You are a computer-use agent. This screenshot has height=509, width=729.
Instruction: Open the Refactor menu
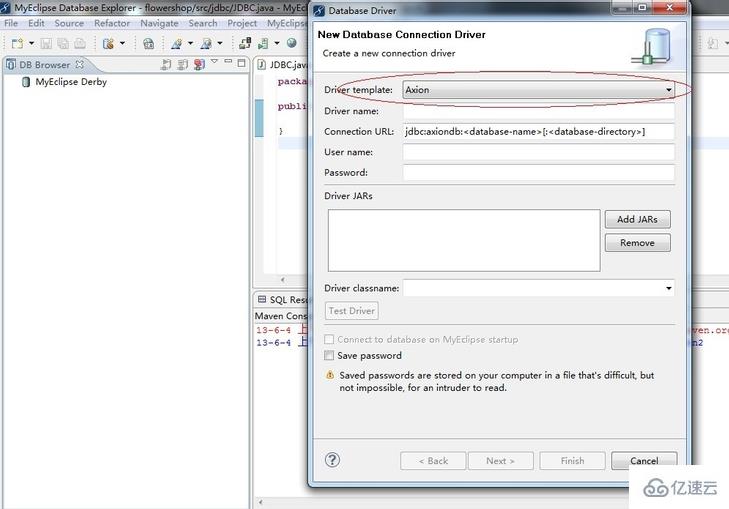point(112,23)
